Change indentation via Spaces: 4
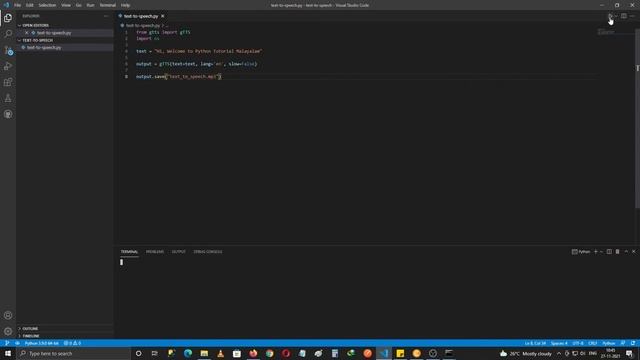The image size is (640, 360). [559, 343]
